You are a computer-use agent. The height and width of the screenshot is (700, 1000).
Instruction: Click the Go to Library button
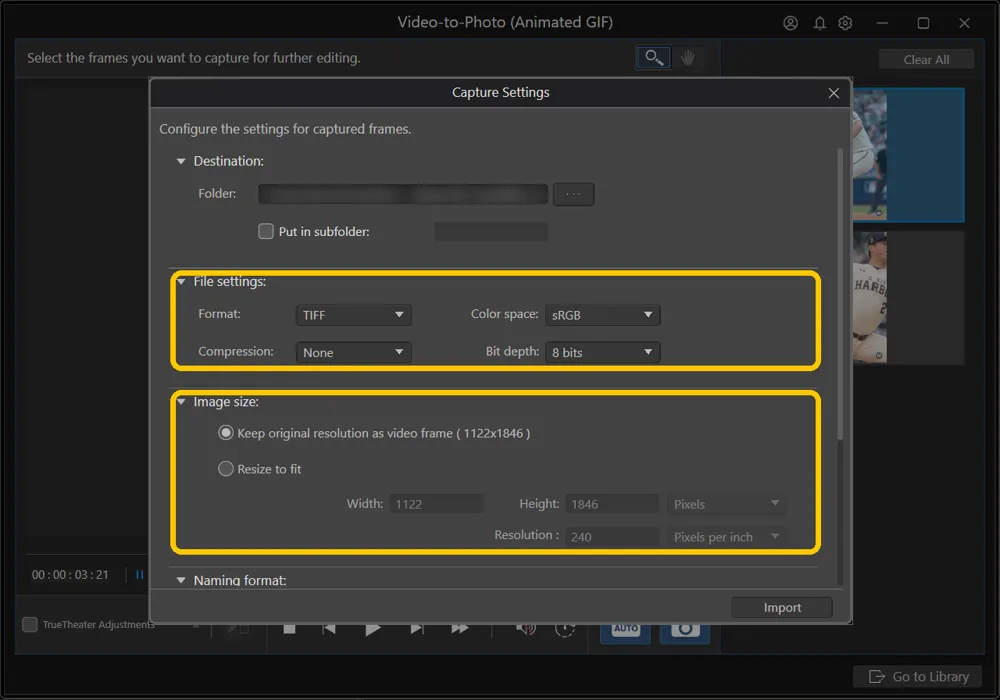point(919,676)
